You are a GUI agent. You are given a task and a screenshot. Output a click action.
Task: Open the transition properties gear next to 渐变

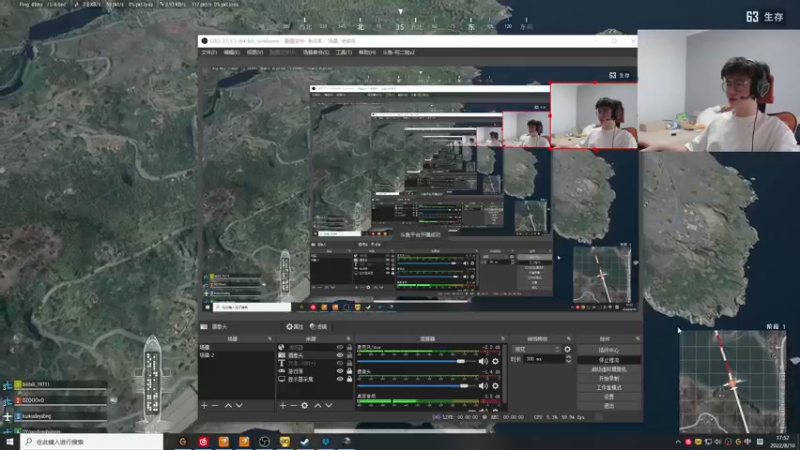(x=567, y=349)
